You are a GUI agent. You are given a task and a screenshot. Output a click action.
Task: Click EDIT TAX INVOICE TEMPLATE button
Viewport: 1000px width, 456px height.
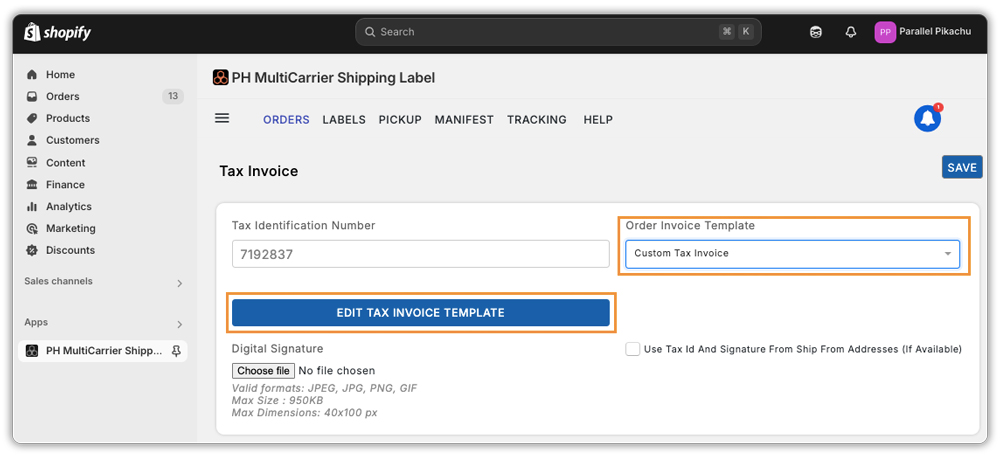coord(421,313)
